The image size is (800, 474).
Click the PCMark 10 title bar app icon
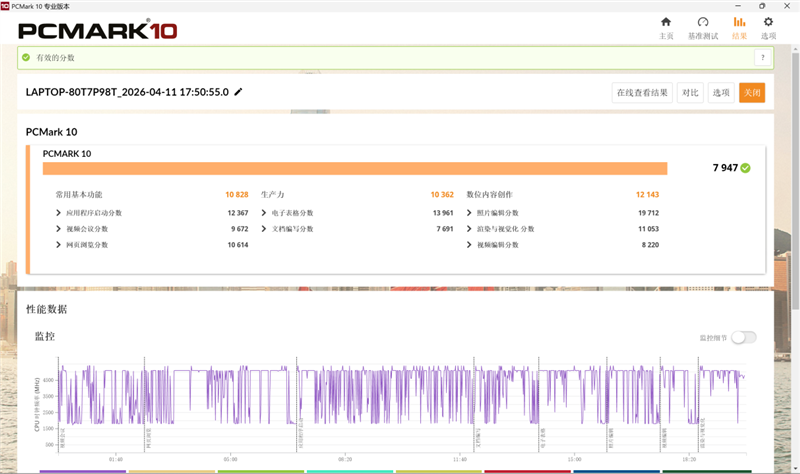tap(5, 6)
